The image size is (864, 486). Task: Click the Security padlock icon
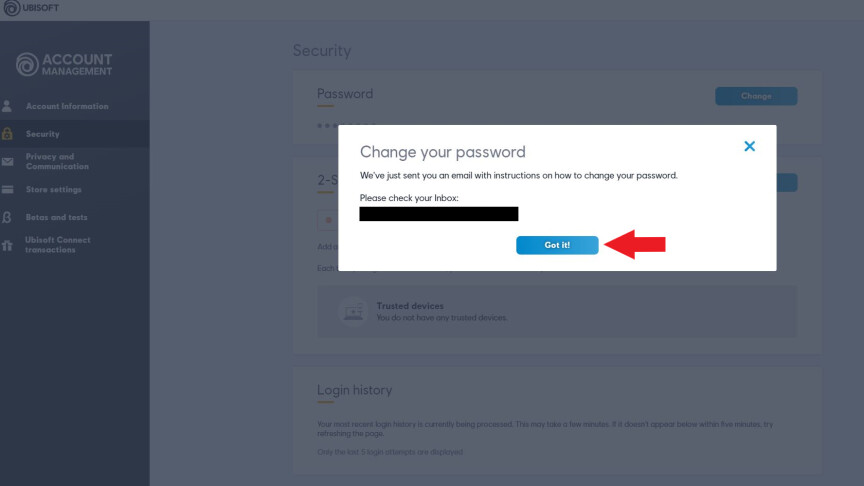pyautogui.click(x=7, y=134)
